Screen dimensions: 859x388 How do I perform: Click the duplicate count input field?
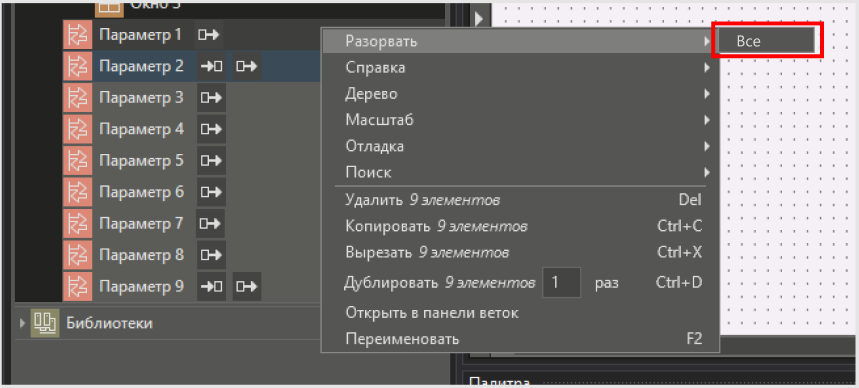coord(561,283)
